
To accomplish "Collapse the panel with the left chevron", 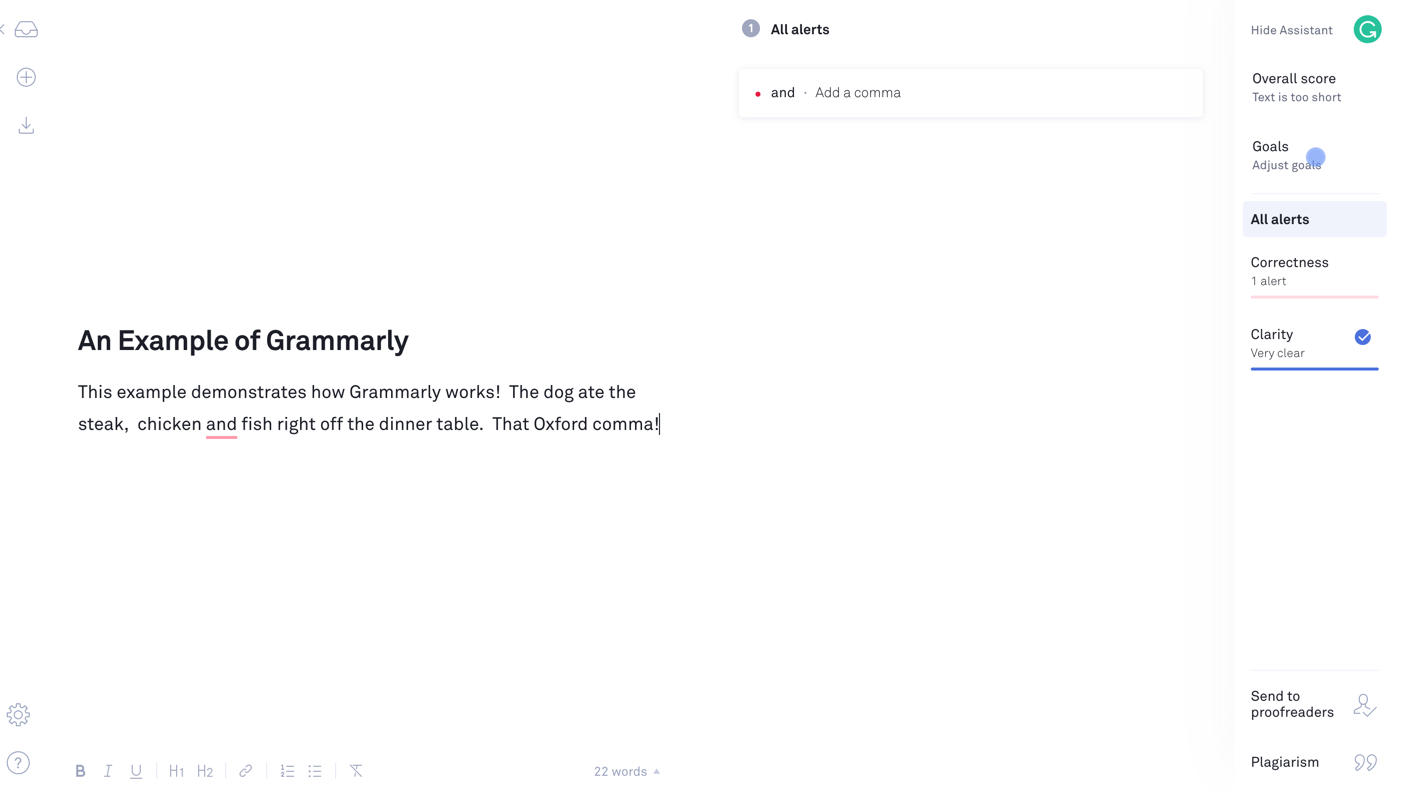I will pos(3,29).
